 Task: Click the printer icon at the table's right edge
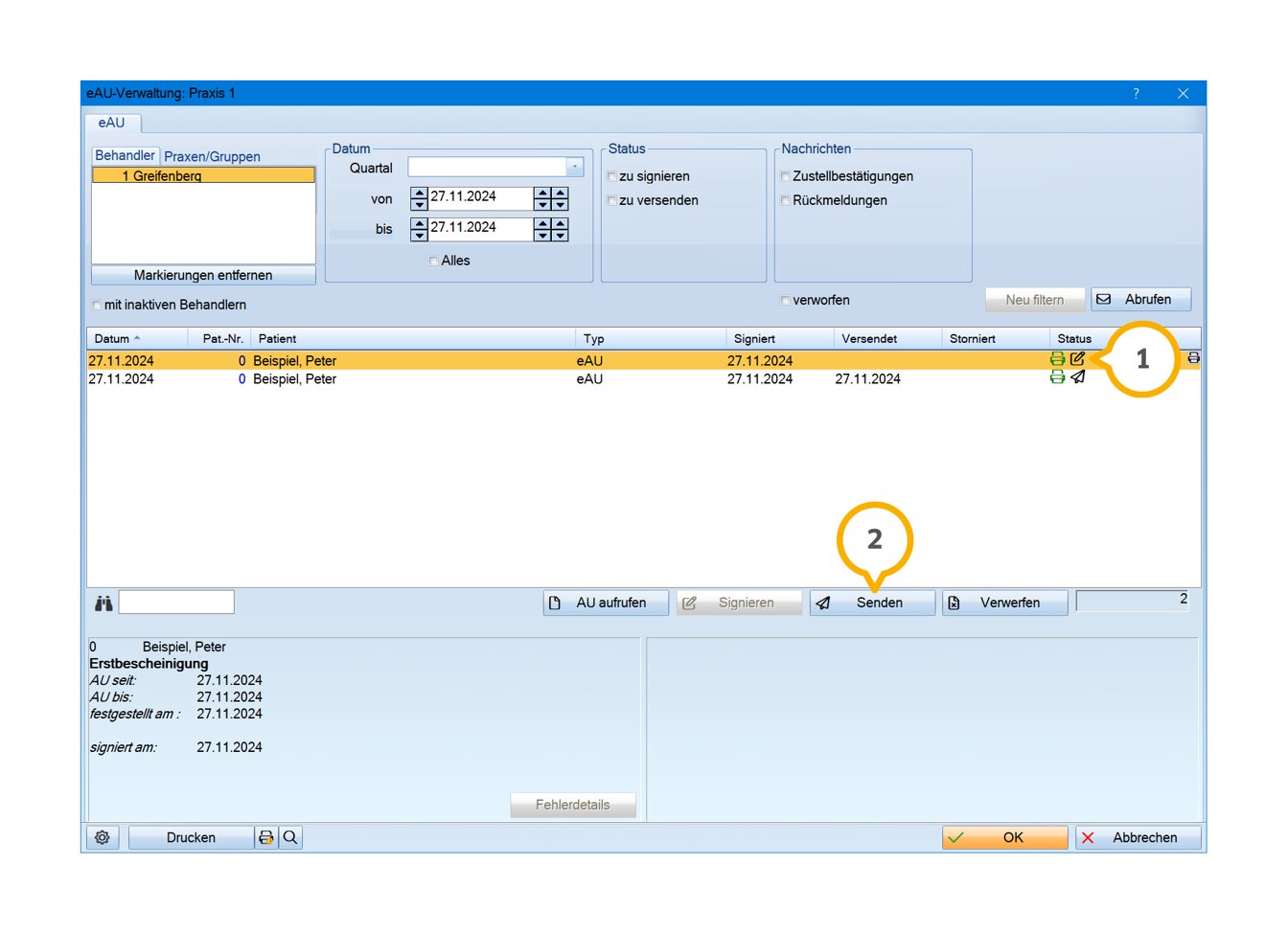pos(1193,357)
